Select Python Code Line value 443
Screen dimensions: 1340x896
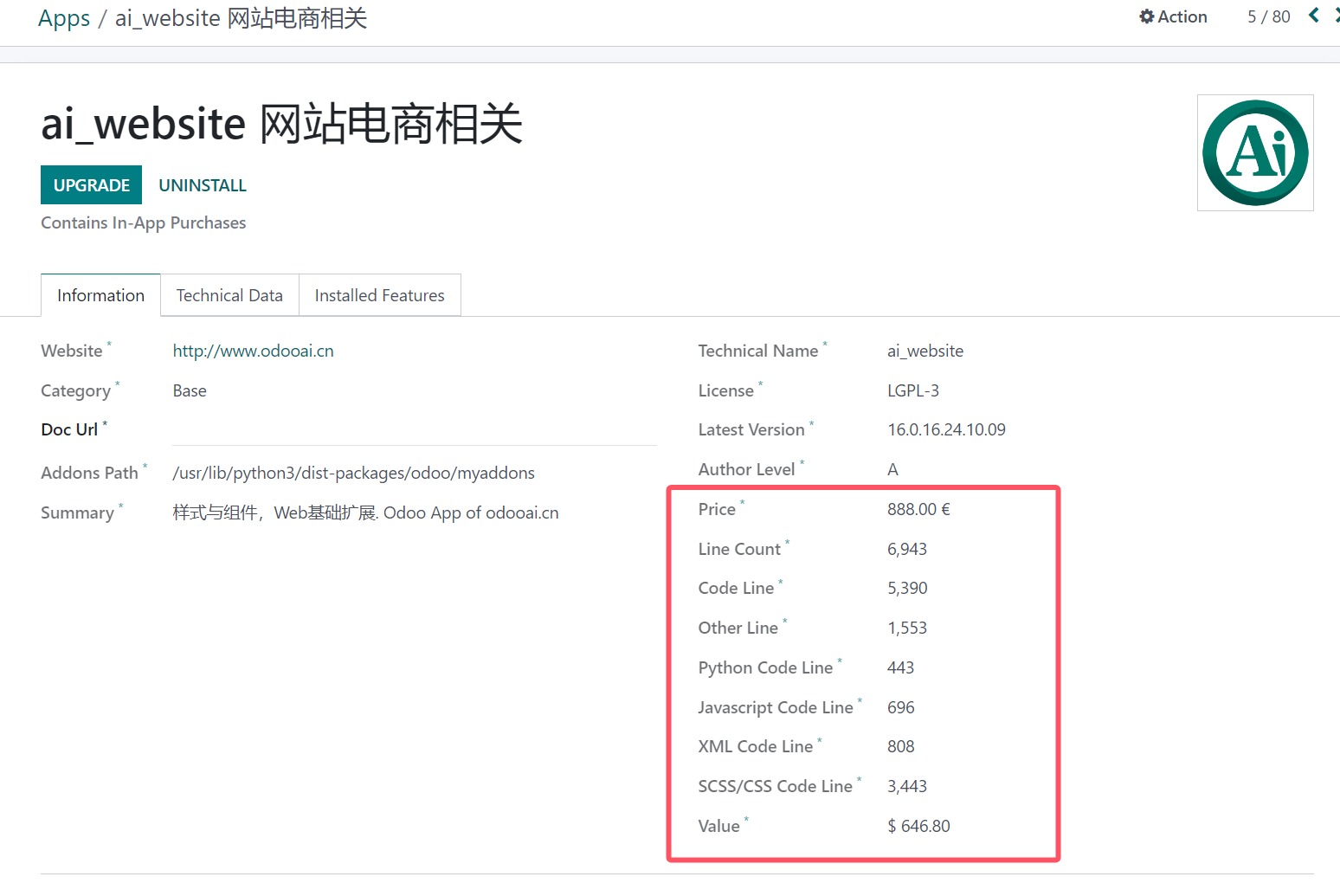coord(900,667)
